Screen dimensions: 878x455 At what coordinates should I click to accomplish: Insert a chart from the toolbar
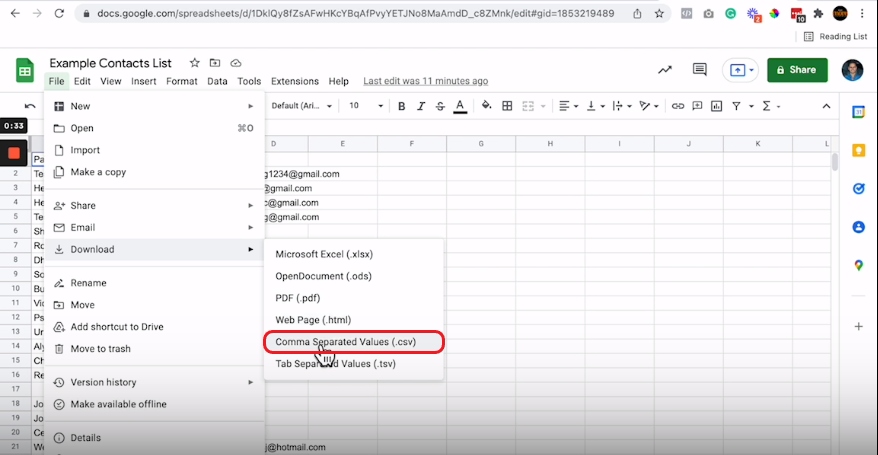click(x=717, y=106)
